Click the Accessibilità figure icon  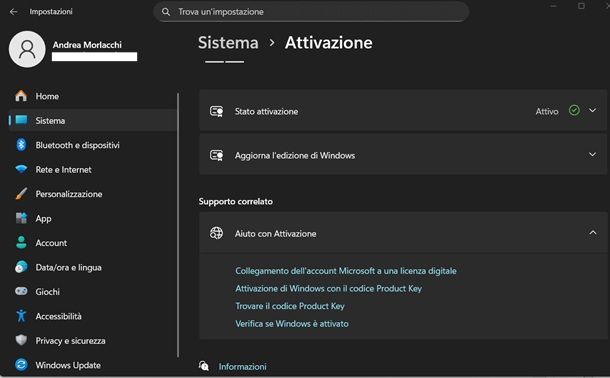(x=21, y=316)
